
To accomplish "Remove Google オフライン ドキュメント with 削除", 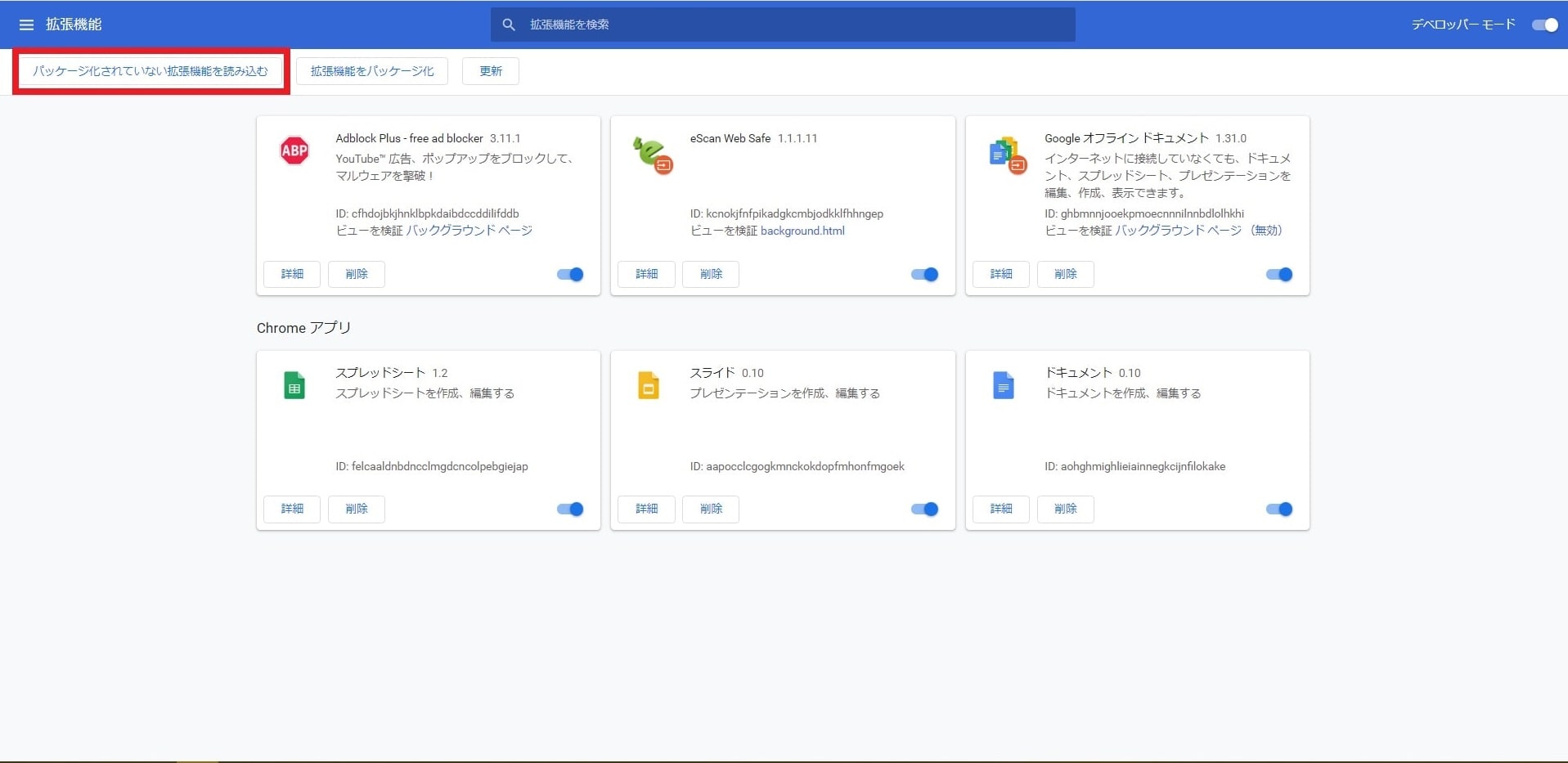I will [x=1066, y=274].
